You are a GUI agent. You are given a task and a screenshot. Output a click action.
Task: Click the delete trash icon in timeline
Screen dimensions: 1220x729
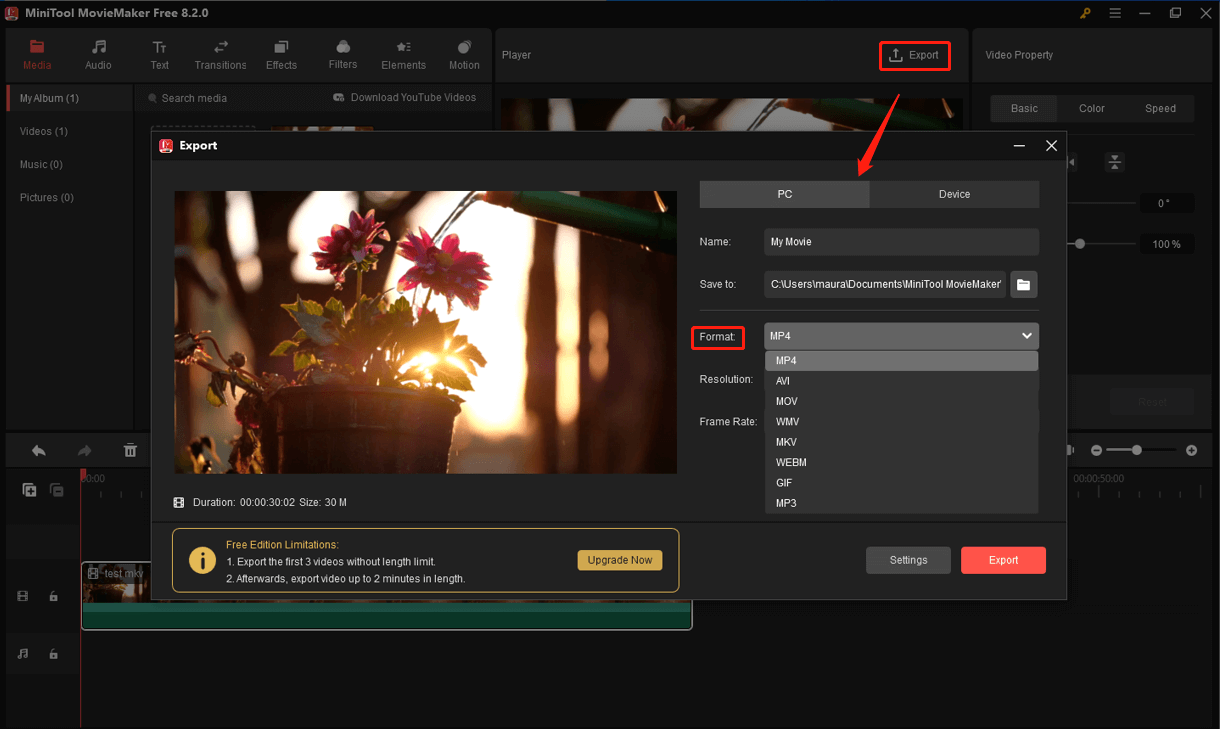pos(130,451)
